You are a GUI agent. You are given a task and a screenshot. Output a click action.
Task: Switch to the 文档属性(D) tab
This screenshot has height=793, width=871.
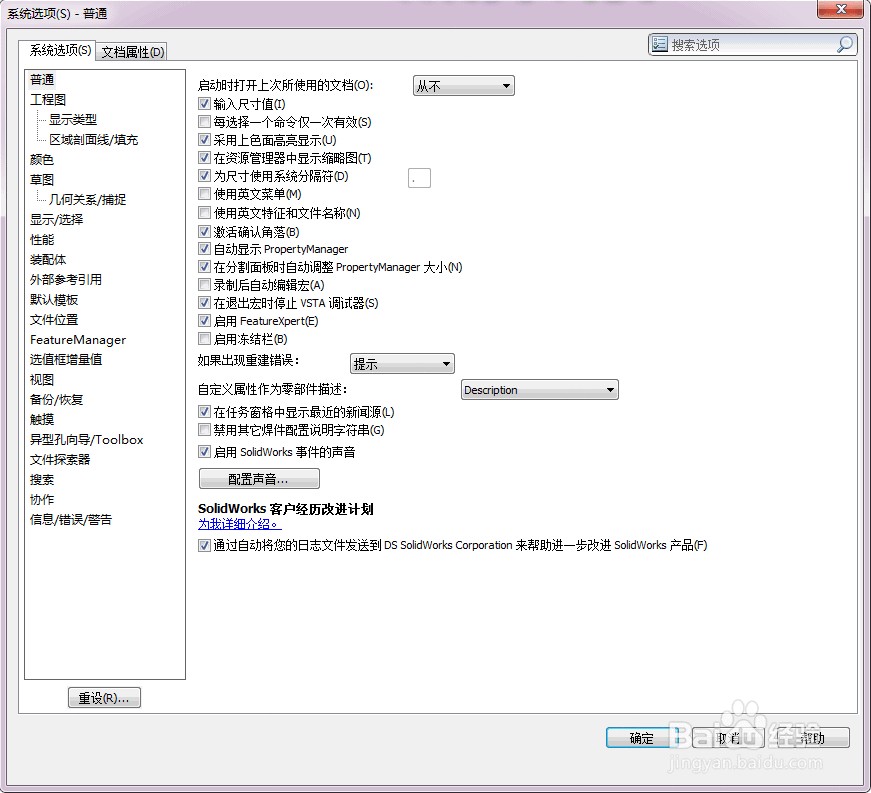click(133, 52)
